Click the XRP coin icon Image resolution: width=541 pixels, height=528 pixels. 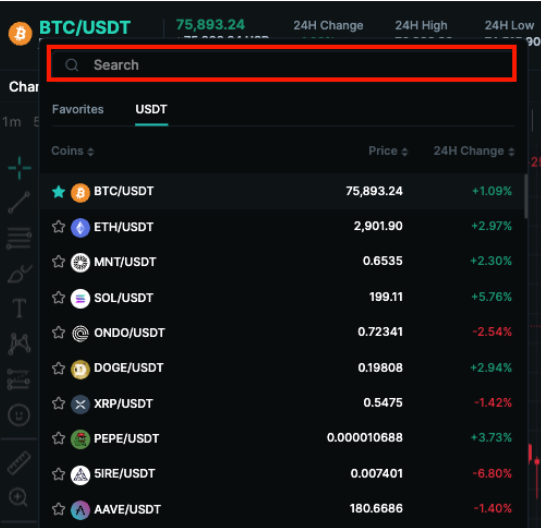click(80, 404)
